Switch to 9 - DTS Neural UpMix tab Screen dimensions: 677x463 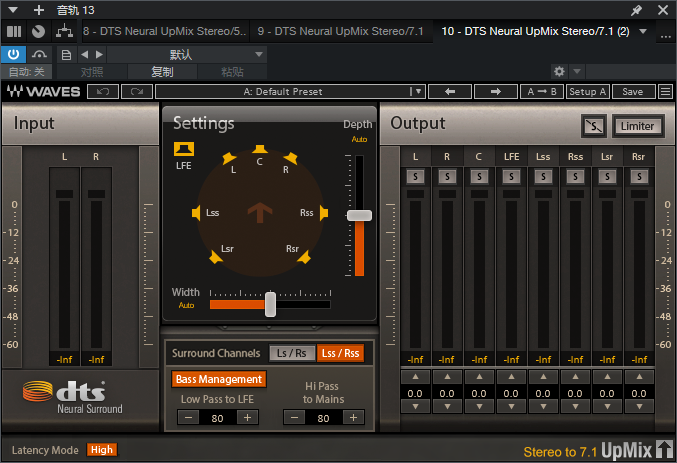tap(340, 31)
